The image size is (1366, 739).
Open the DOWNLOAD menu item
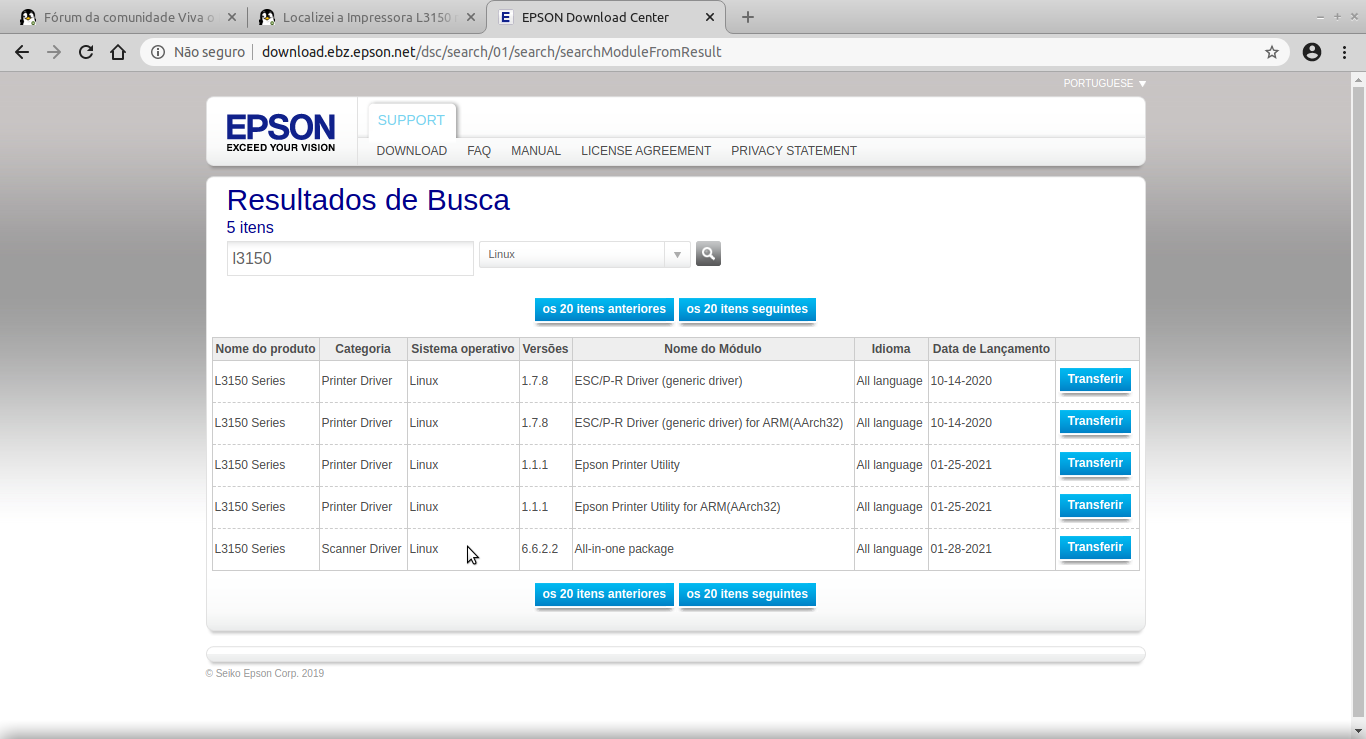click(x=412, y=151)
